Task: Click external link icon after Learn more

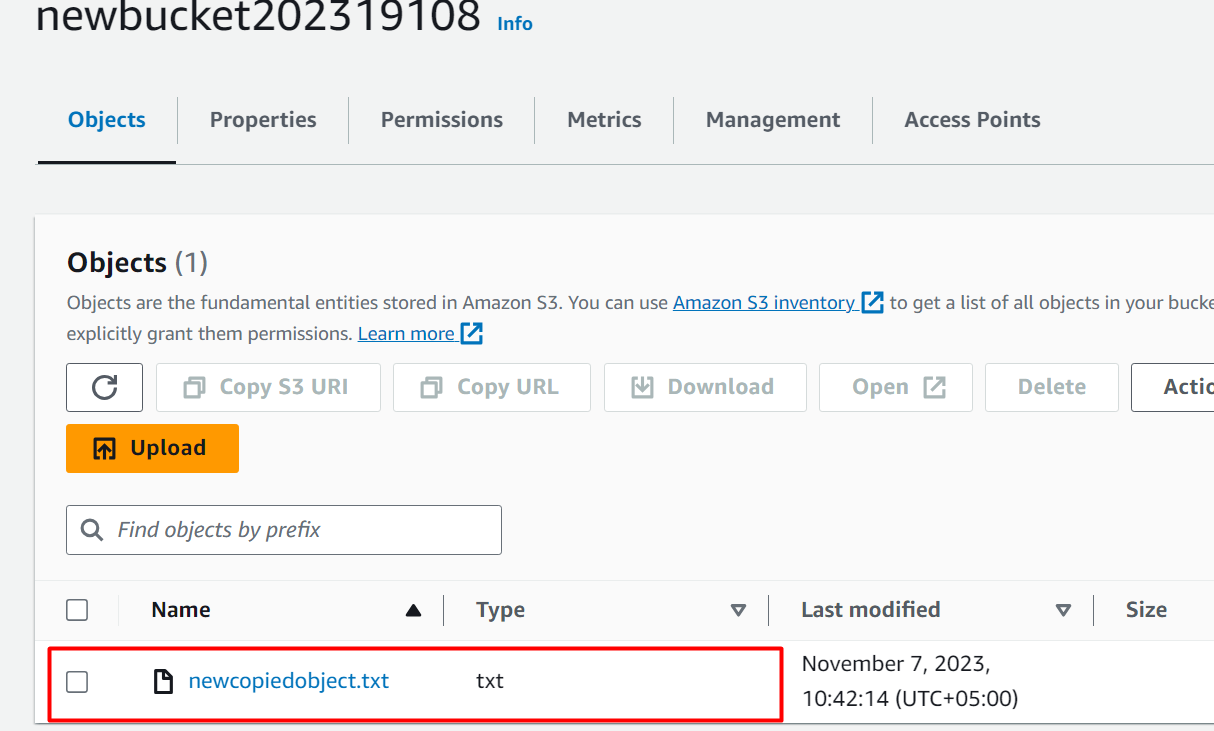Action: 472,333
